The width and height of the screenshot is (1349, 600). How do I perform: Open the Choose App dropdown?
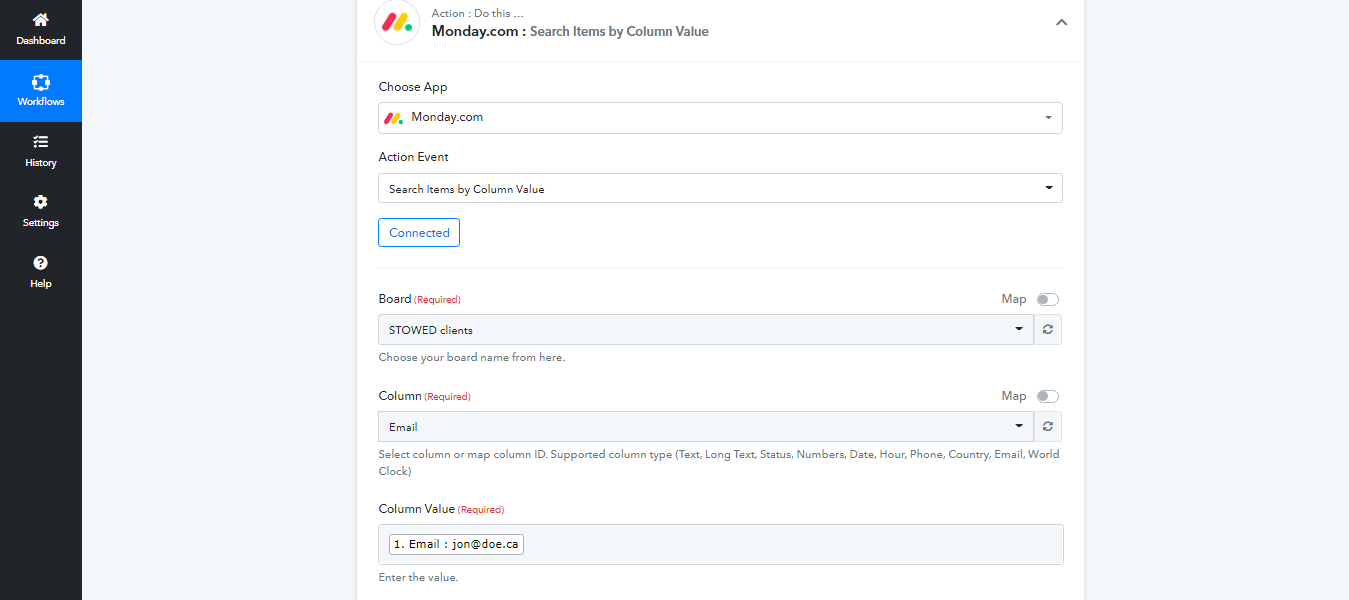(720, 117)
